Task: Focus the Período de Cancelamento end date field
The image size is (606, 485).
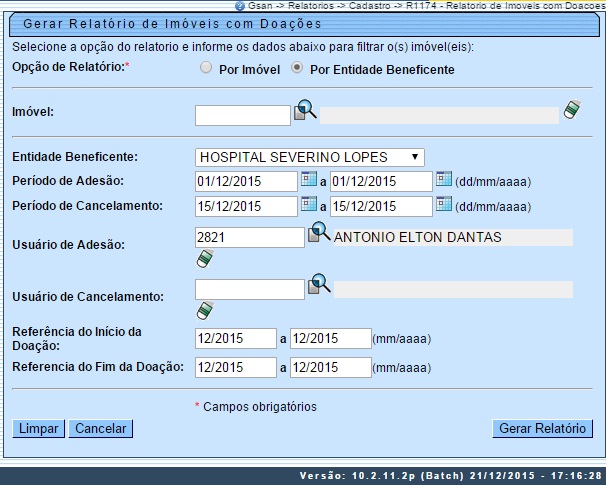Action: 381,206
